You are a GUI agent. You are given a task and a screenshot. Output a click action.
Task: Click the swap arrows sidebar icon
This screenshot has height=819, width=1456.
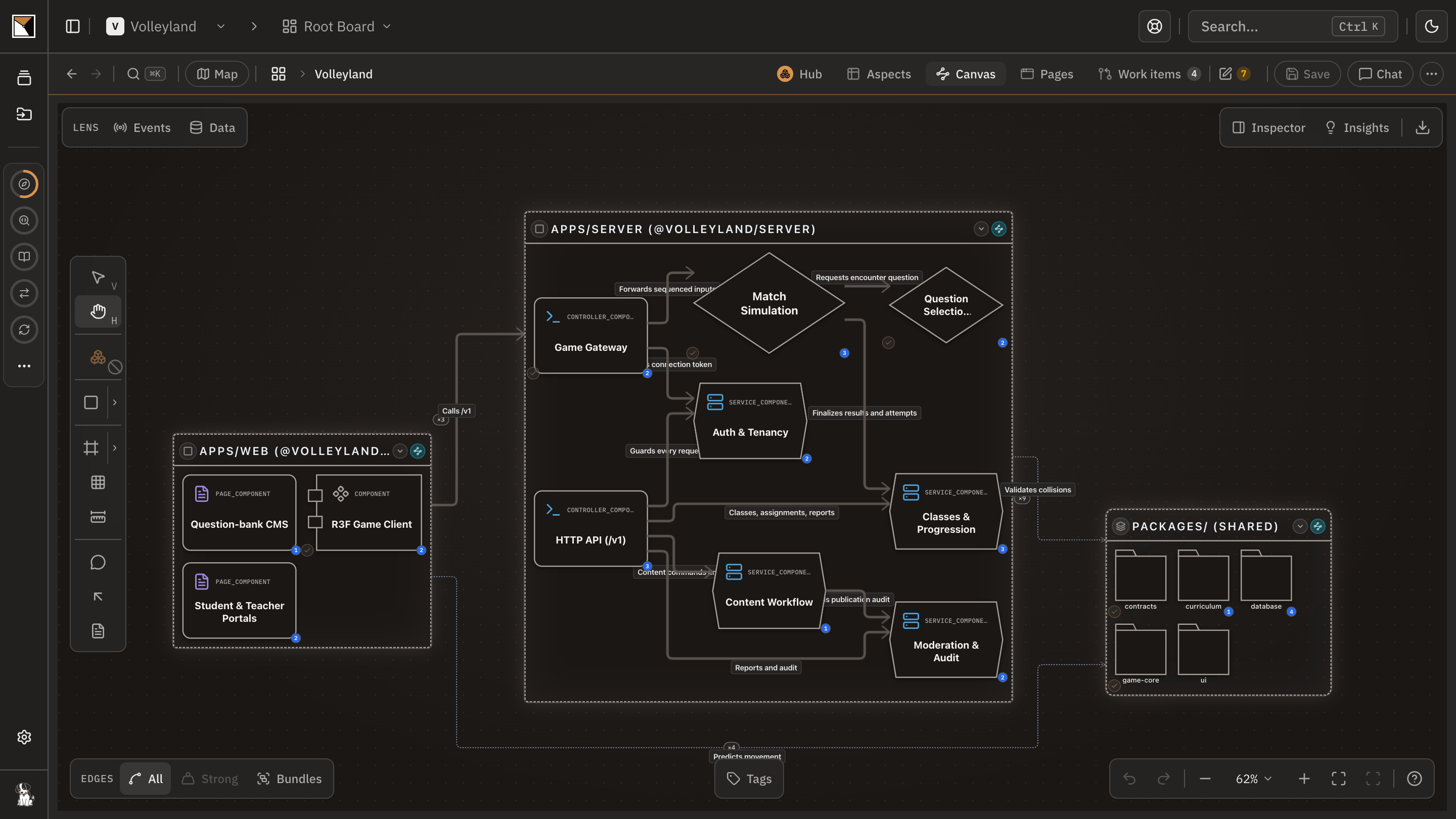24,293
